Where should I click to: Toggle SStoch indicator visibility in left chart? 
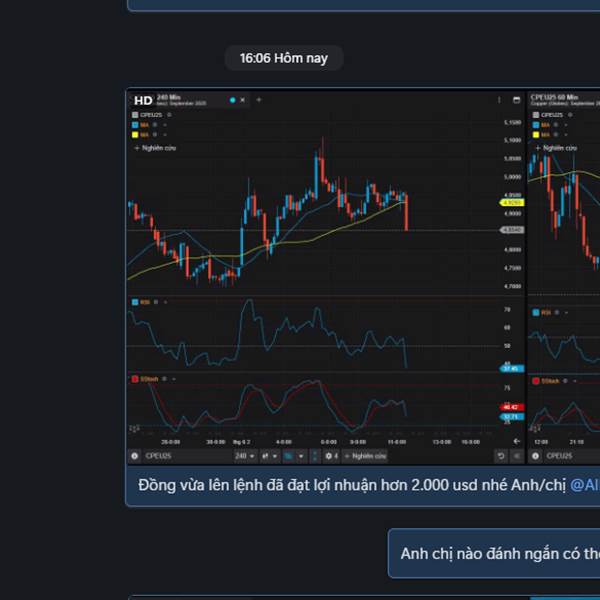164,379
